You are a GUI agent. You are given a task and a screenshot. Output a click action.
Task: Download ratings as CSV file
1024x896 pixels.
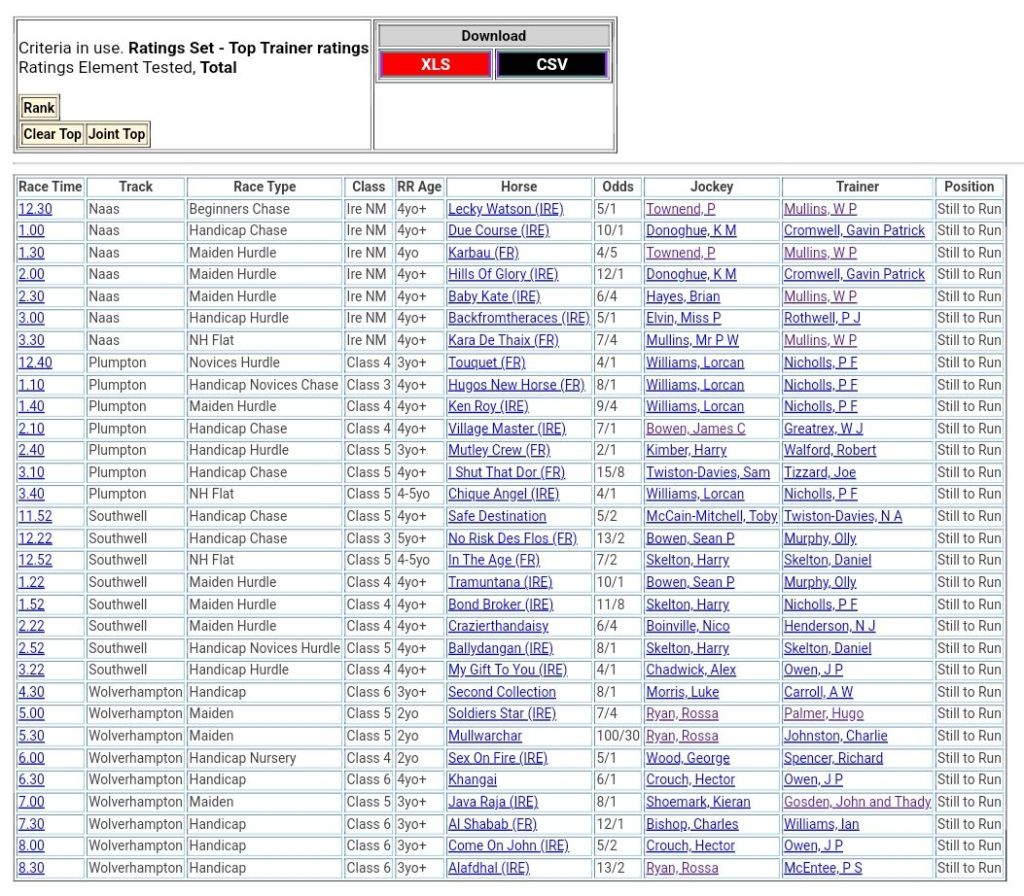pyautogui.click(x=551, y=64)
